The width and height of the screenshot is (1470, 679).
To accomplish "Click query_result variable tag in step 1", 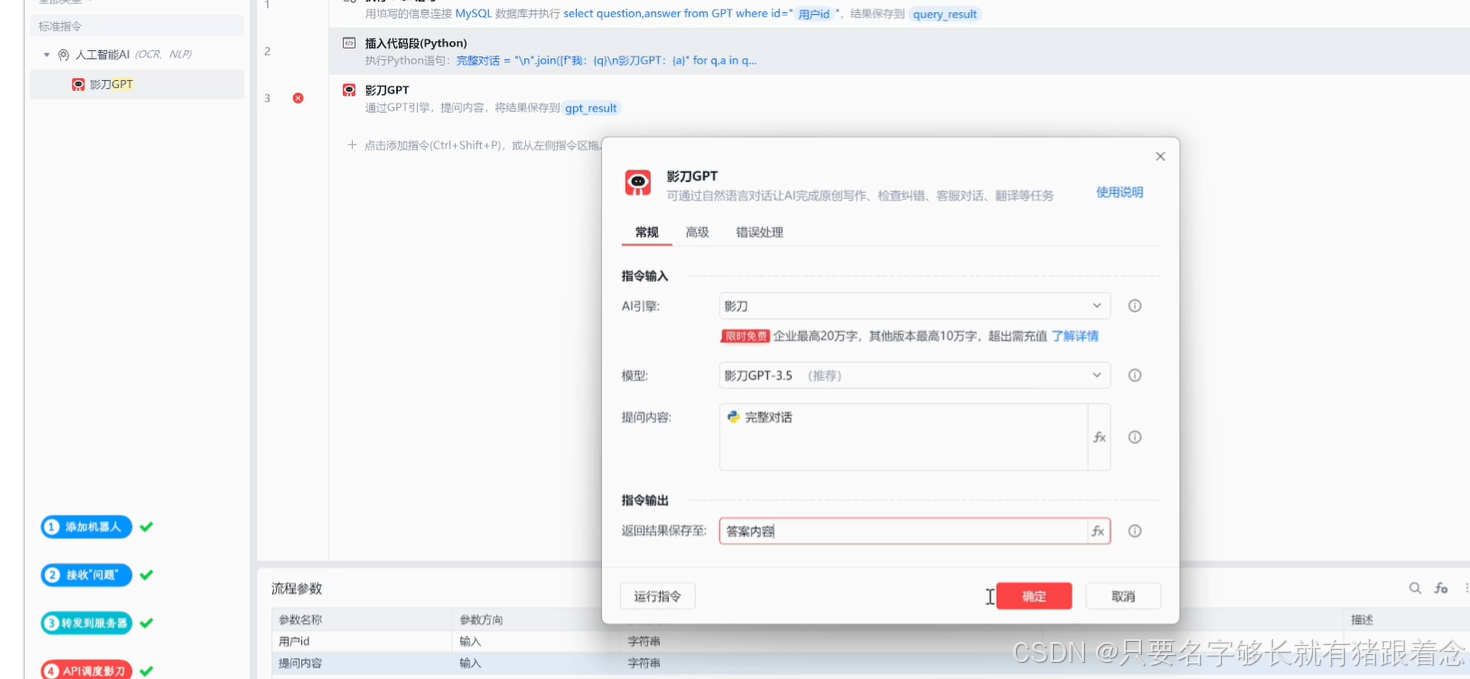I will pos(945,15).
